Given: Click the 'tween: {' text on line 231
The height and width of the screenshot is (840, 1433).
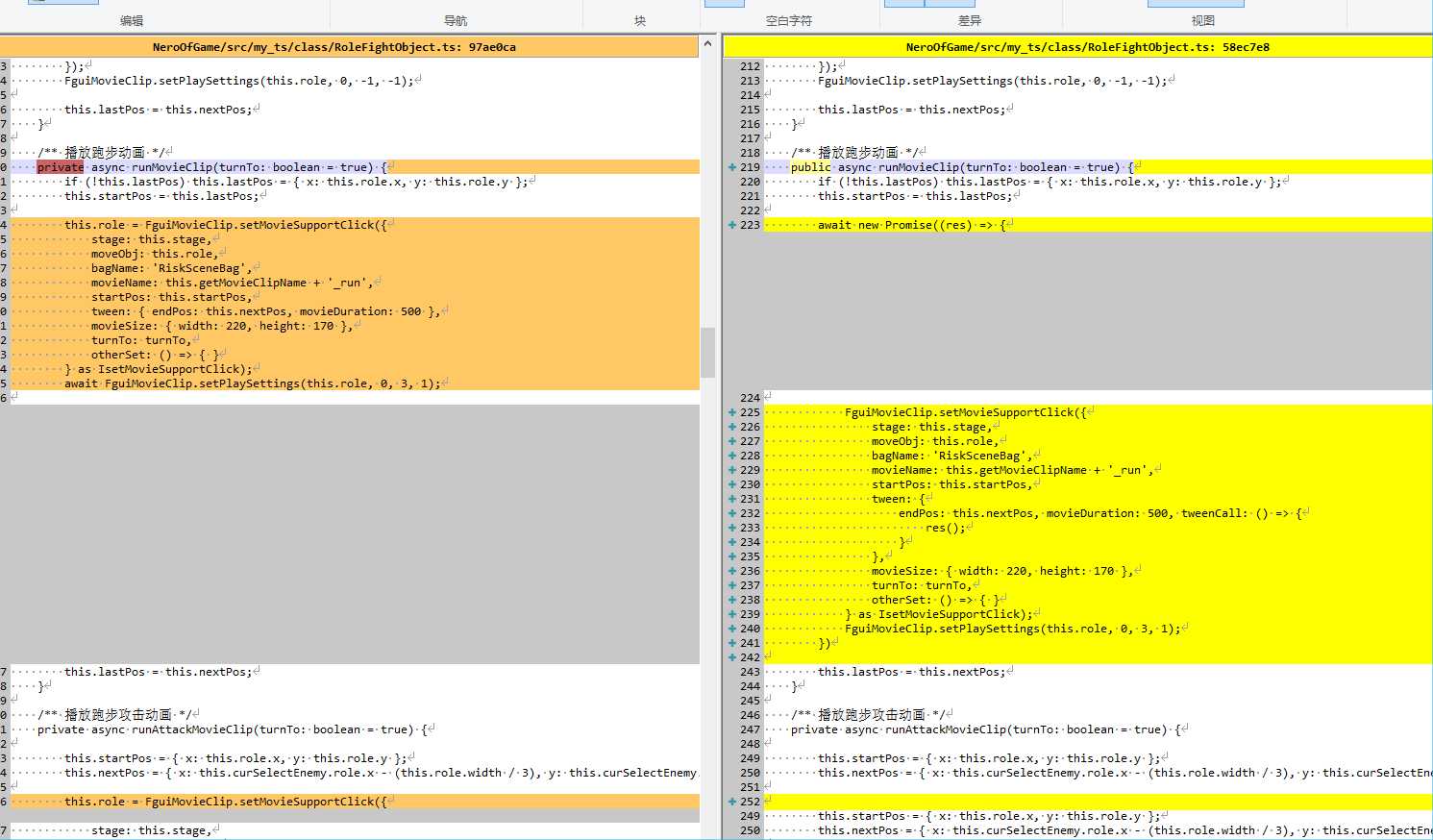Looking at the screenshot, I should tap(899, 499).
